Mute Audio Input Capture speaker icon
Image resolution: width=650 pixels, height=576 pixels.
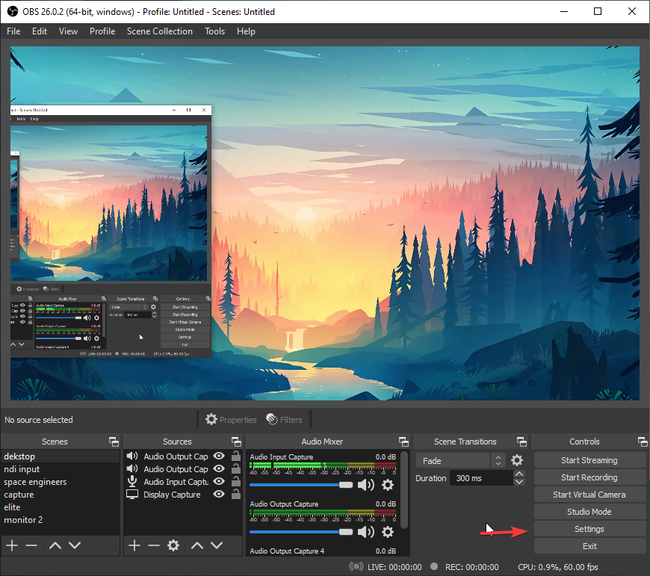[x=366, y=485]
